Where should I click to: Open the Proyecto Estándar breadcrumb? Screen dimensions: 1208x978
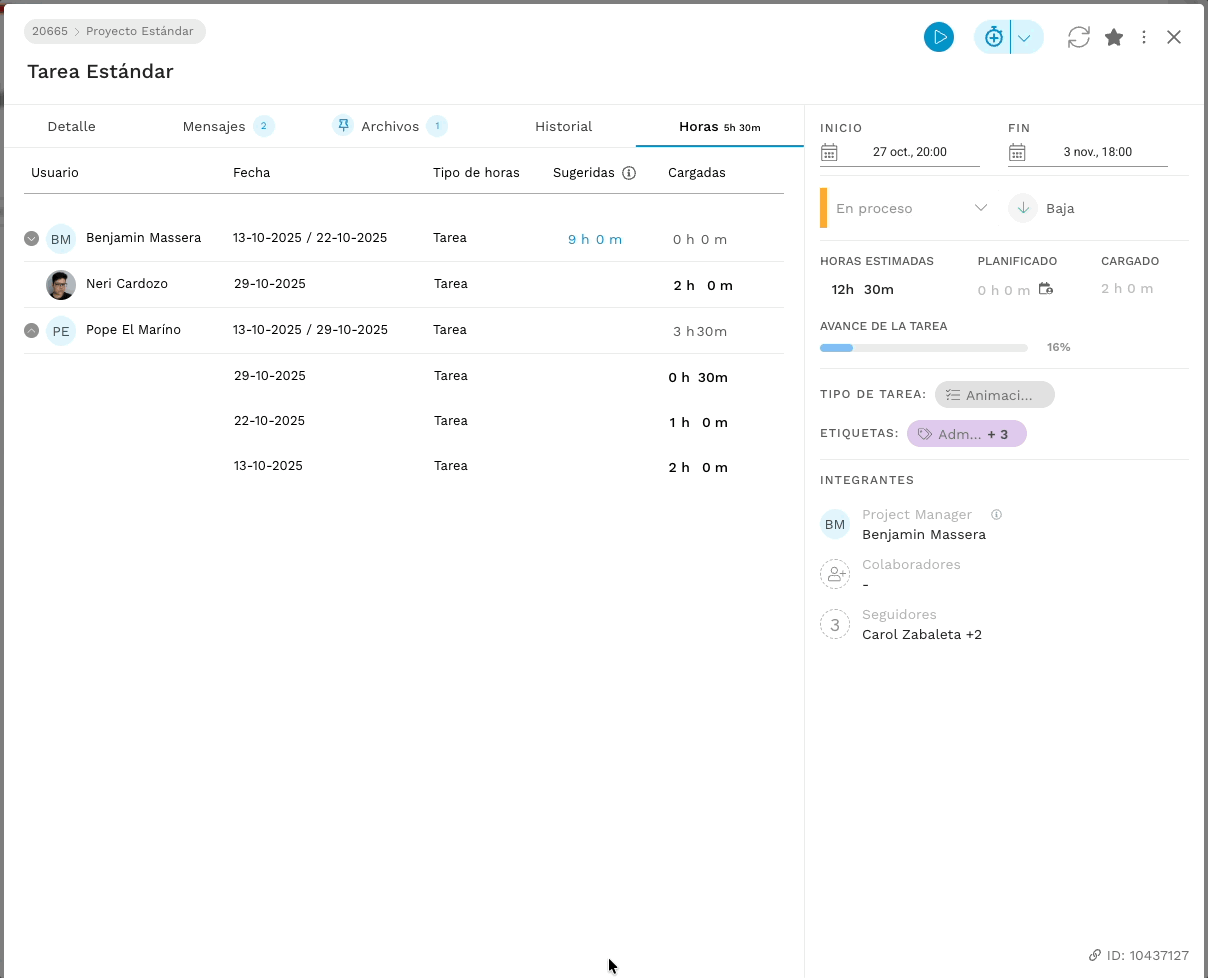click(140, 31)
